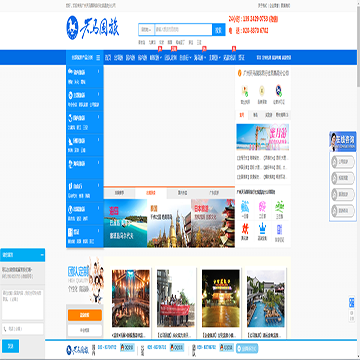Click the pale blue document icon in right grid

[x=279, y=229]
